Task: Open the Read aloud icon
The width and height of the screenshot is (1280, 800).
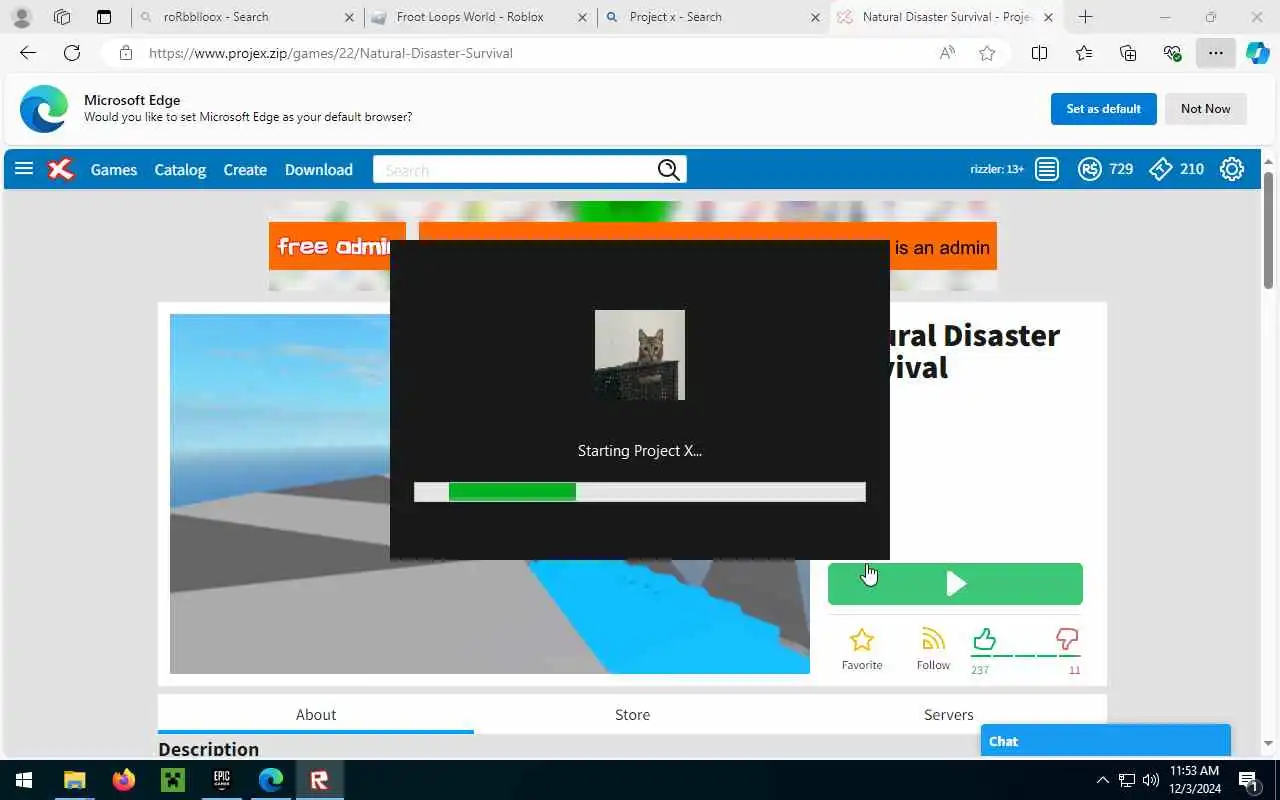Action: tap(947, 53)
